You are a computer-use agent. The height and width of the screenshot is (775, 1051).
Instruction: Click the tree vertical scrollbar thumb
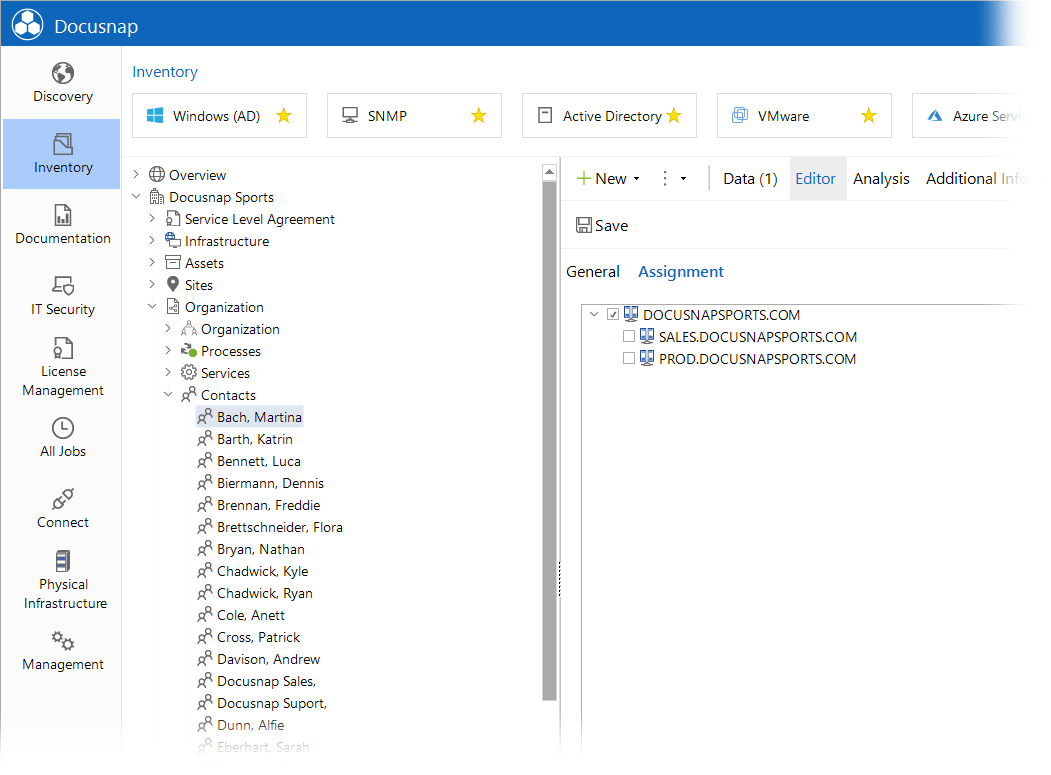click(550, 441)
